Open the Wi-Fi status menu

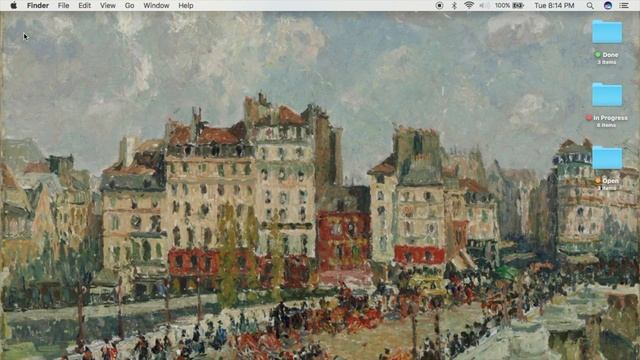(x=469, y=5)
